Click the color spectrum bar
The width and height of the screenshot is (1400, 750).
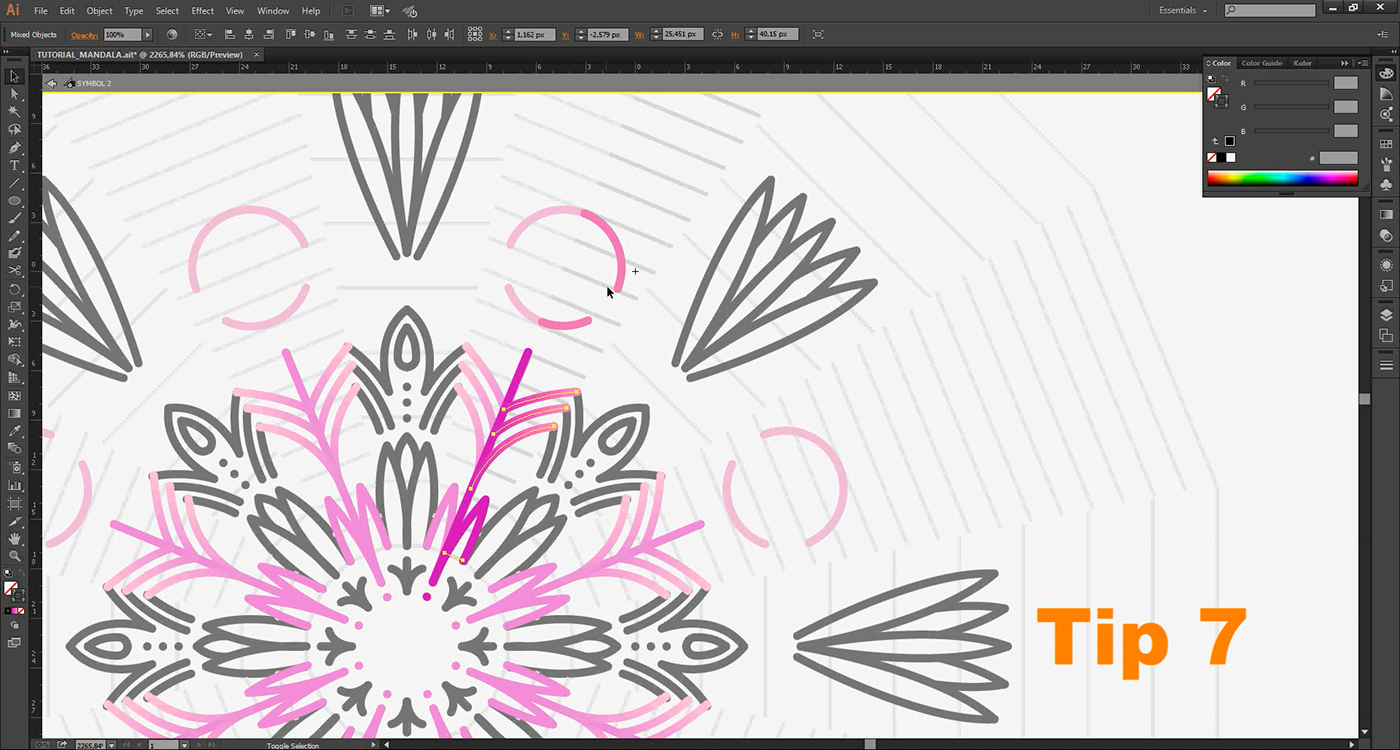(x=1282, y=178)
